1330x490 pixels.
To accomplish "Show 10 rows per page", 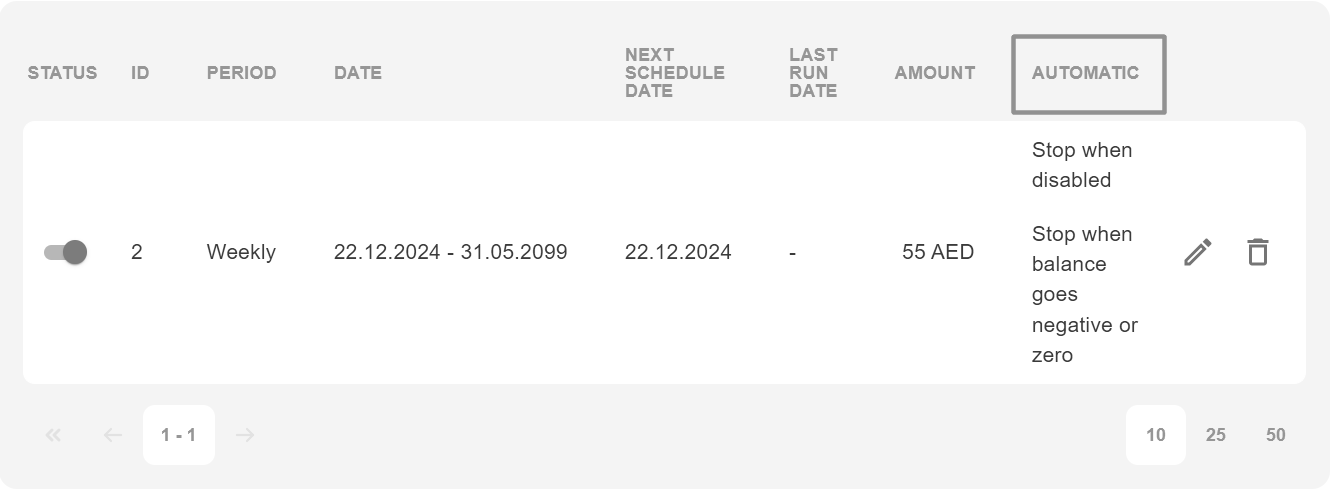I will click(x=1156, y=435).
